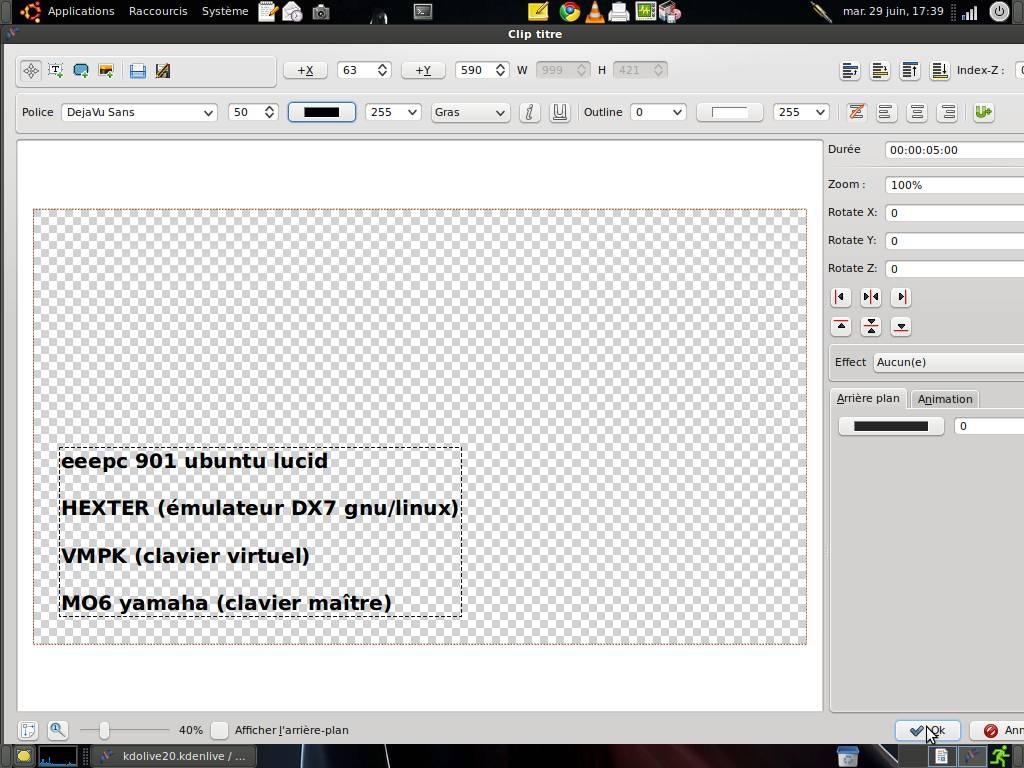Align text to the left
Screen dimensions: 1024x768
tap(885, 112)
